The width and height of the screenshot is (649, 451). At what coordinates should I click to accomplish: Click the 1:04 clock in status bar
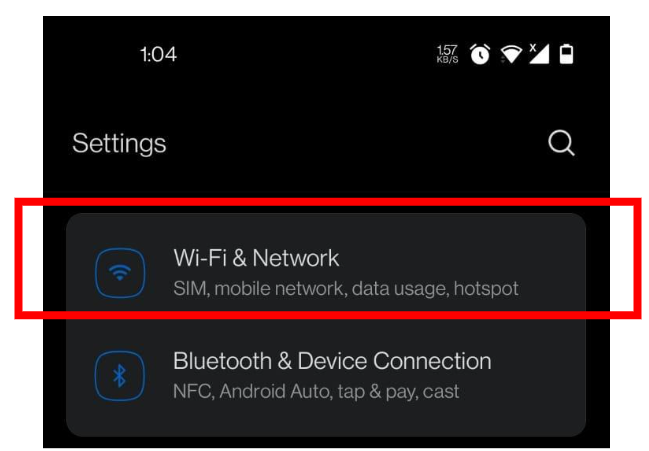pyautogui.click(x=159, y=55)
